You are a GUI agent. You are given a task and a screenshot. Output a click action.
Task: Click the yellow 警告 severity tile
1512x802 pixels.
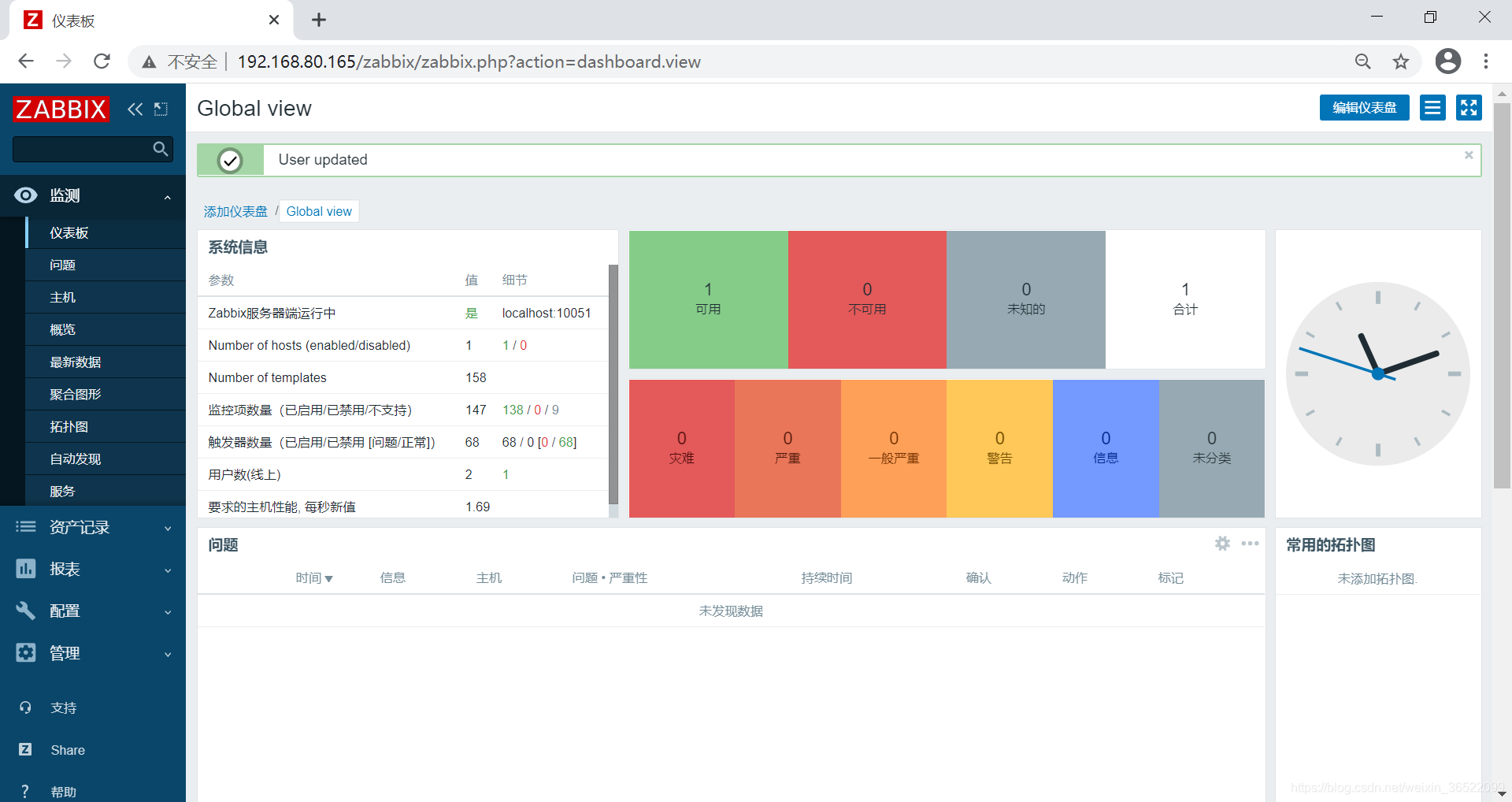999,448
